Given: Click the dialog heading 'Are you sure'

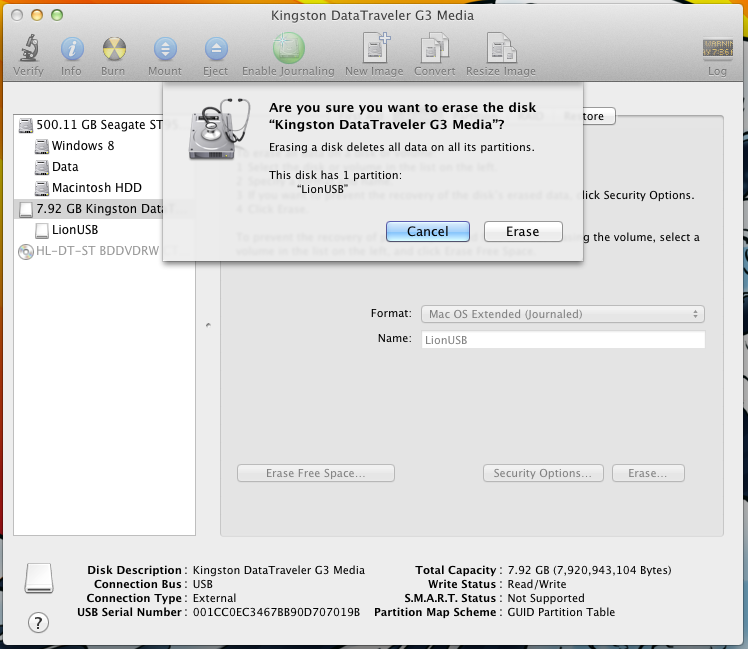Looking at the screenshot, I should [402, 116].
